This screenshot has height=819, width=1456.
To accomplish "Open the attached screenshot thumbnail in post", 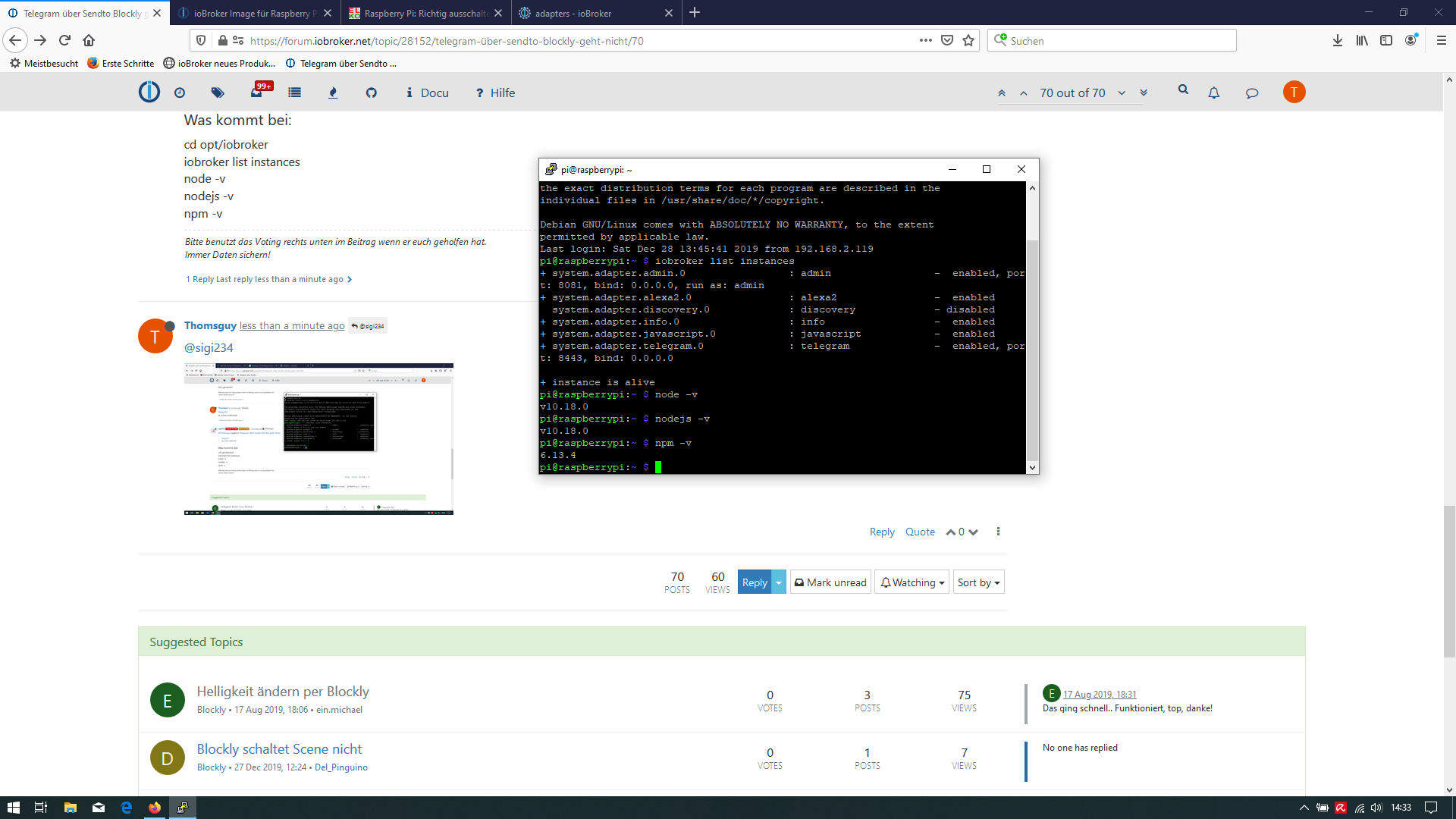I will click(x=318, y=439).
